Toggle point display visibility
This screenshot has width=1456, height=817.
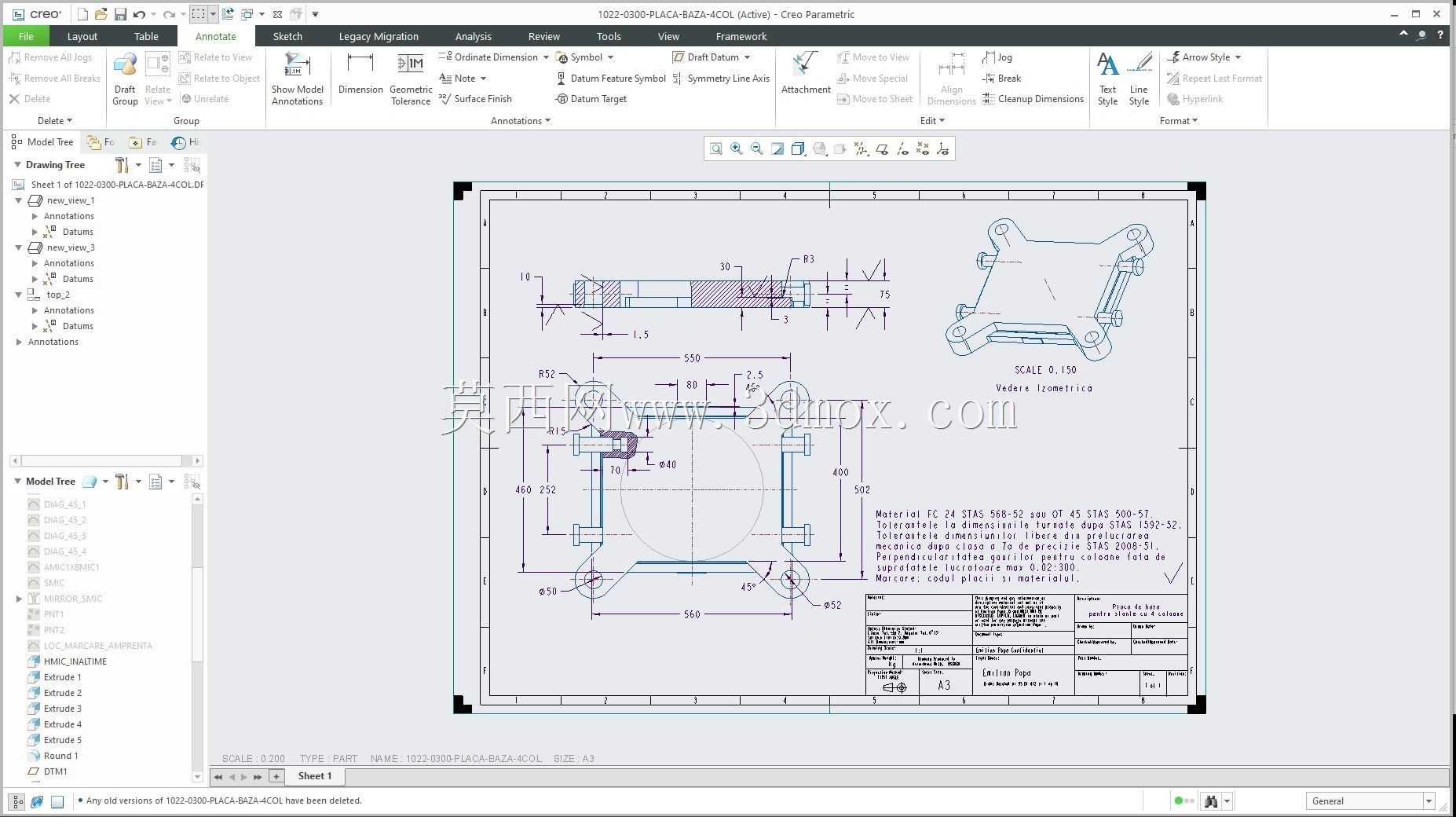(923, 148)
